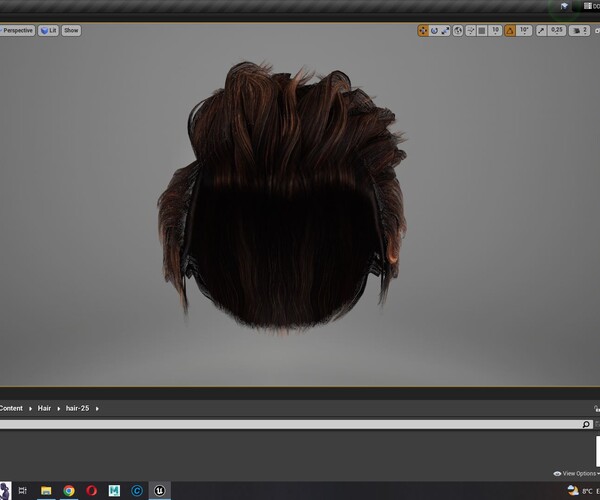Open Maya from the taskbar

114,490
